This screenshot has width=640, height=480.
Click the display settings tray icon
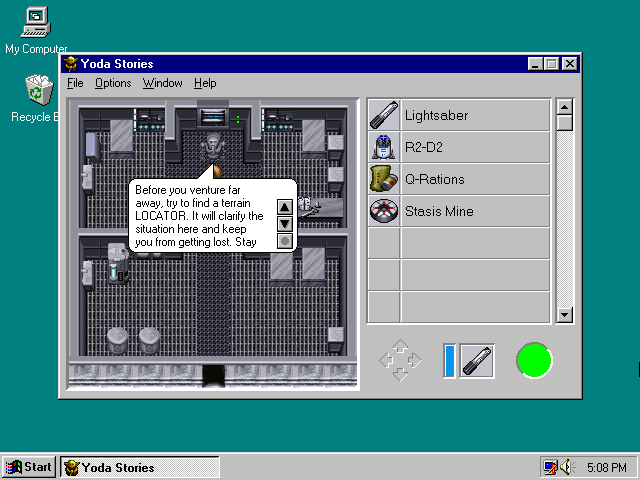(550, 467)
